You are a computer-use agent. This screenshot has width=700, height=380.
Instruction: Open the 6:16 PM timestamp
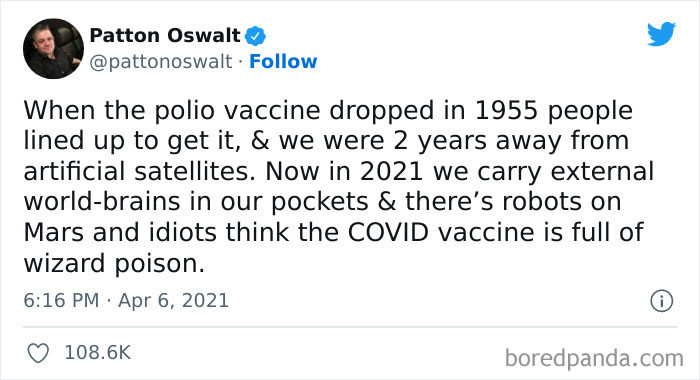[61, 300]
